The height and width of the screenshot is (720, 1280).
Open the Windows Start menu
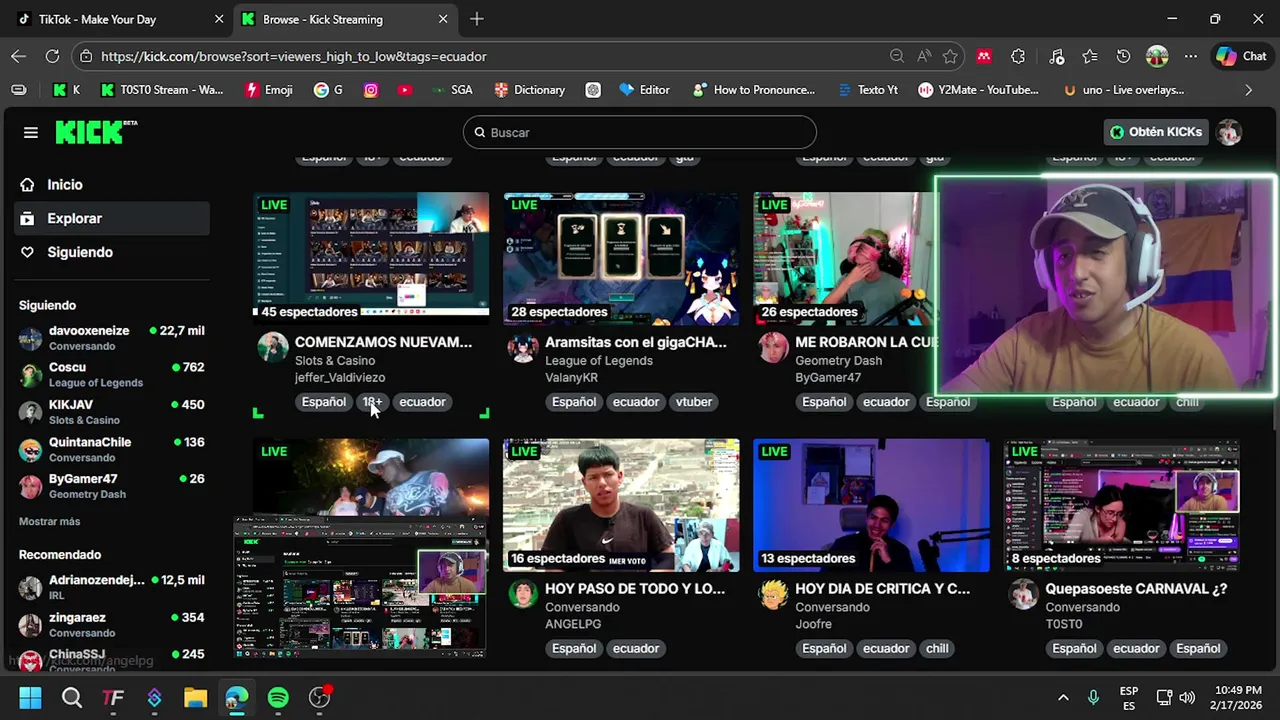[30, 697]
